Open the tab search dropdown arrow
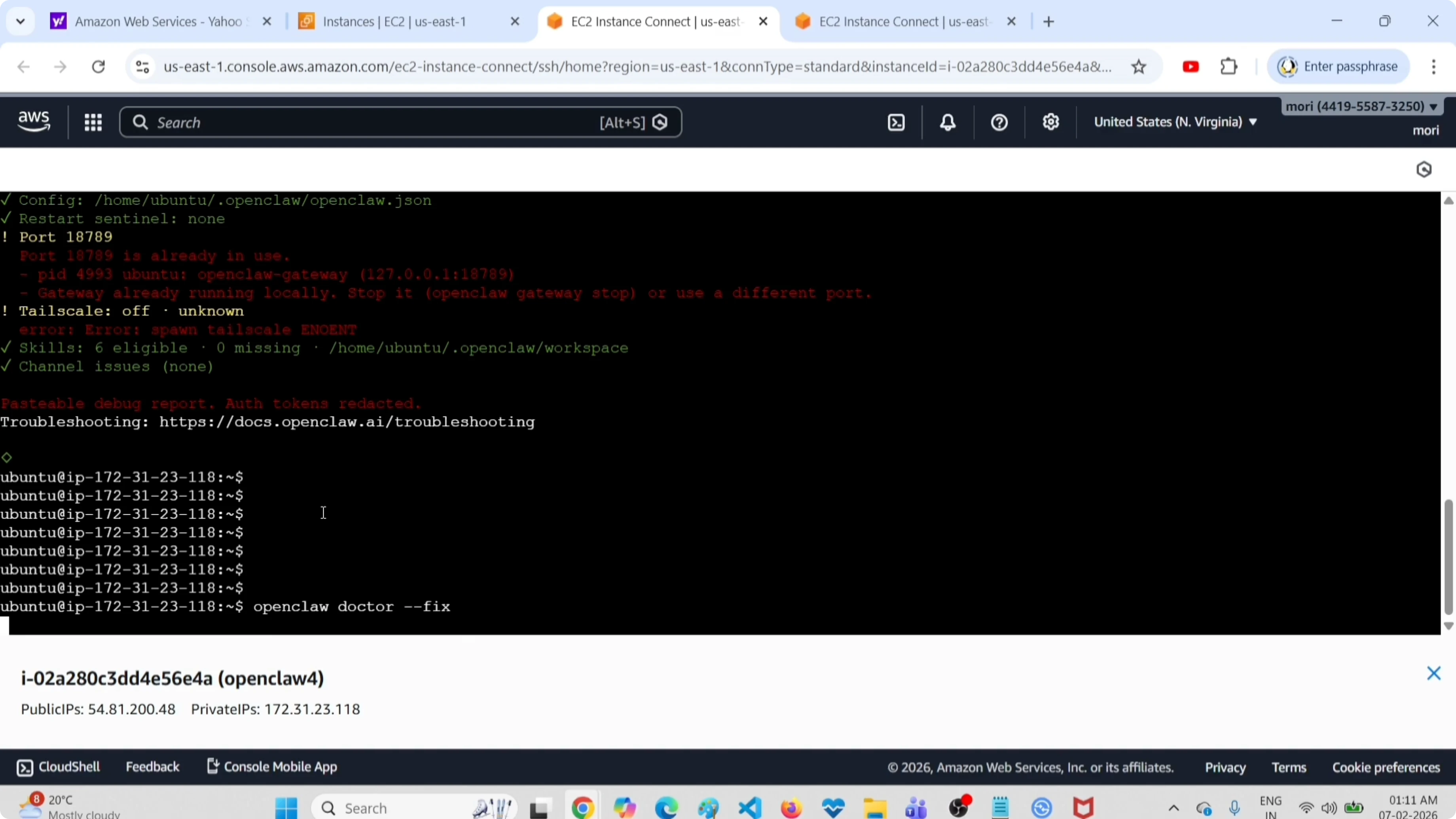Viewport: 1456px width, 819px height. coord(20,21)
